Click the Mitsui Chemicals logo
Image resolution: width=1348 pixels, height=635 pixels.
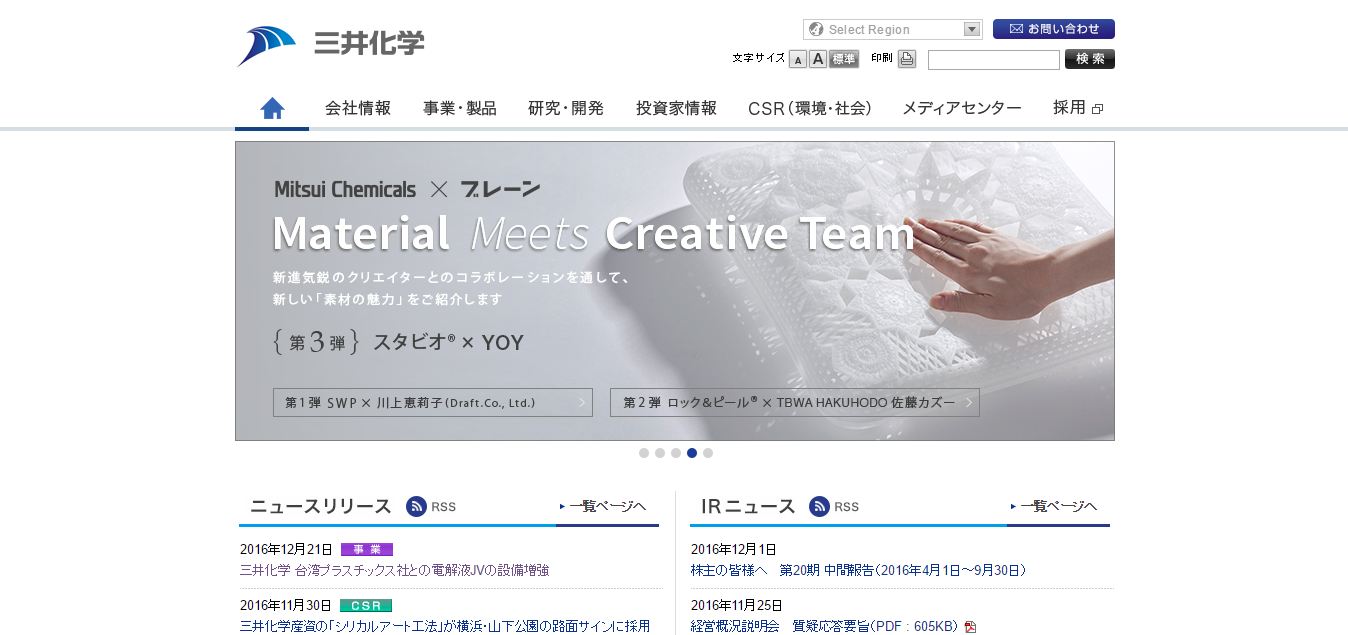[x=331, y=46]
